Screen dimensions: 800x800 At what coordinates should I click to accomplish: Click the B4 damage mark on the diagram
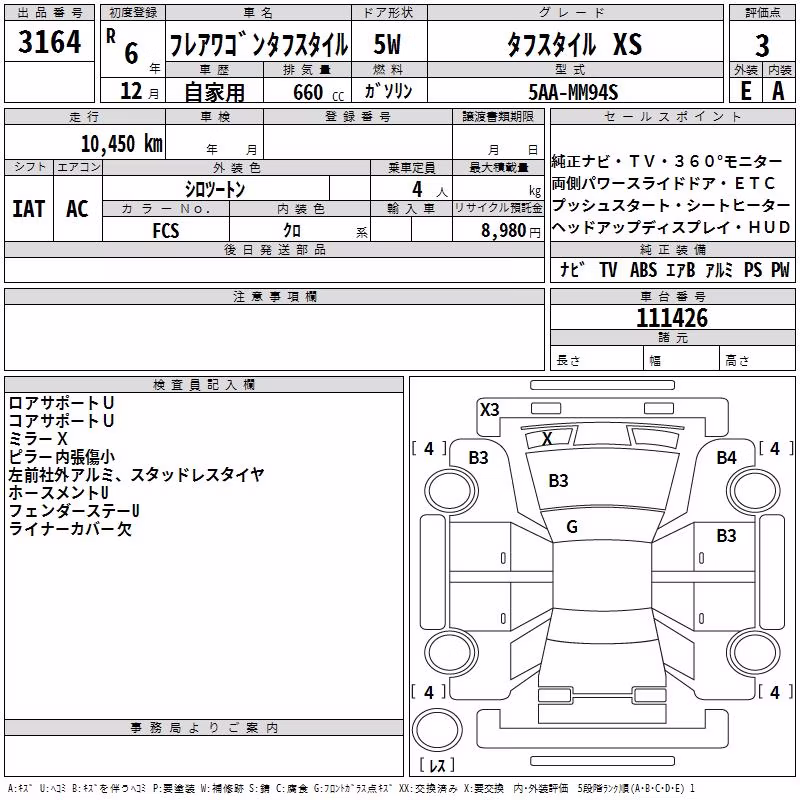pos(726,458)
